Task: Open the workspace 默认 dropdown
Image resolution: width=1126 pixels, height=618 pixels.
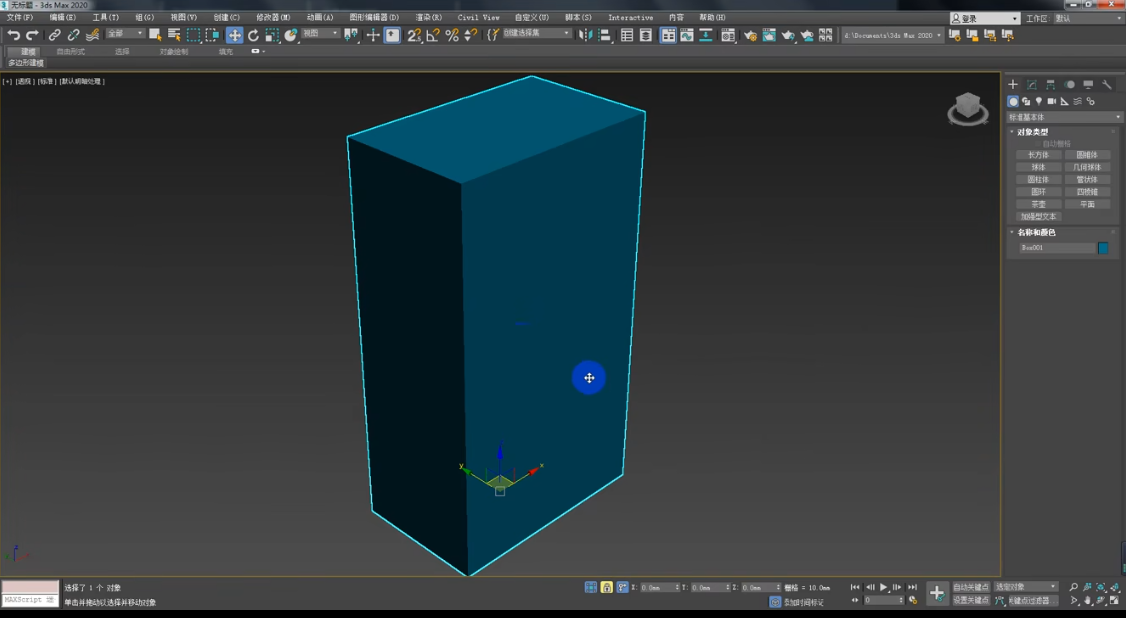Action: [1087, 18]
